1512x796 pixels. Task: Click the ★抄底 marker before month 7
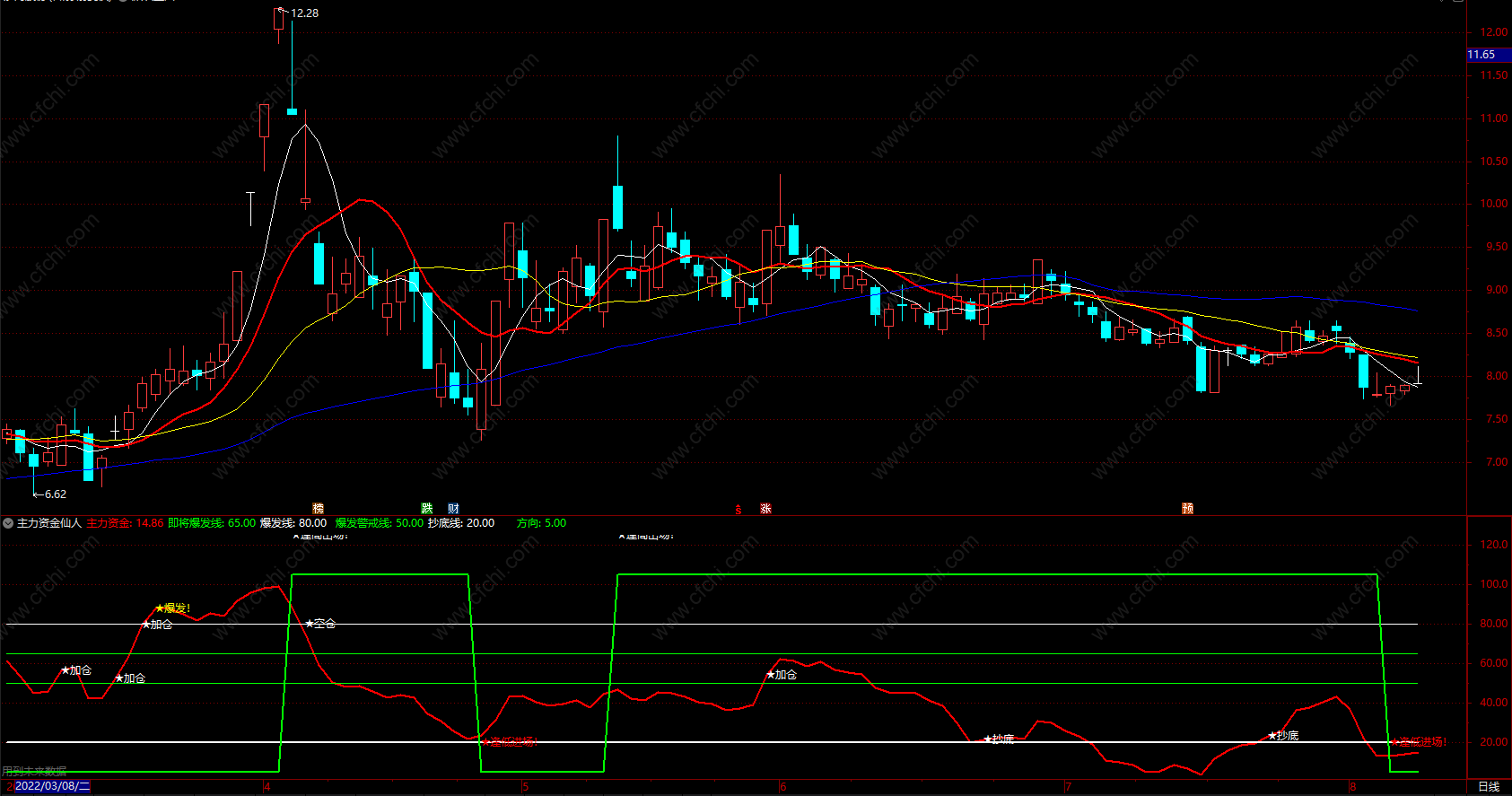click(999, 739)
